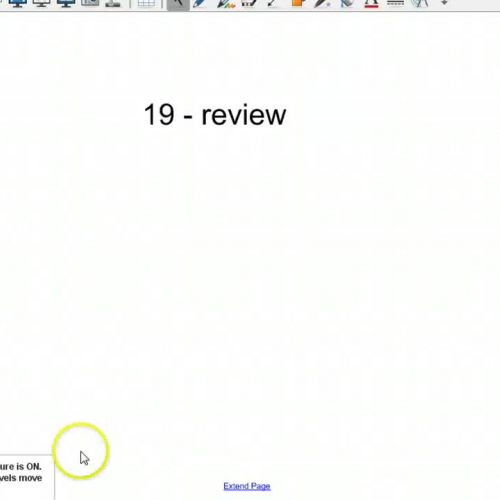Screen dimensions: 500x500
Task: Select the Text tool with red underline
Action: [371, 3]
